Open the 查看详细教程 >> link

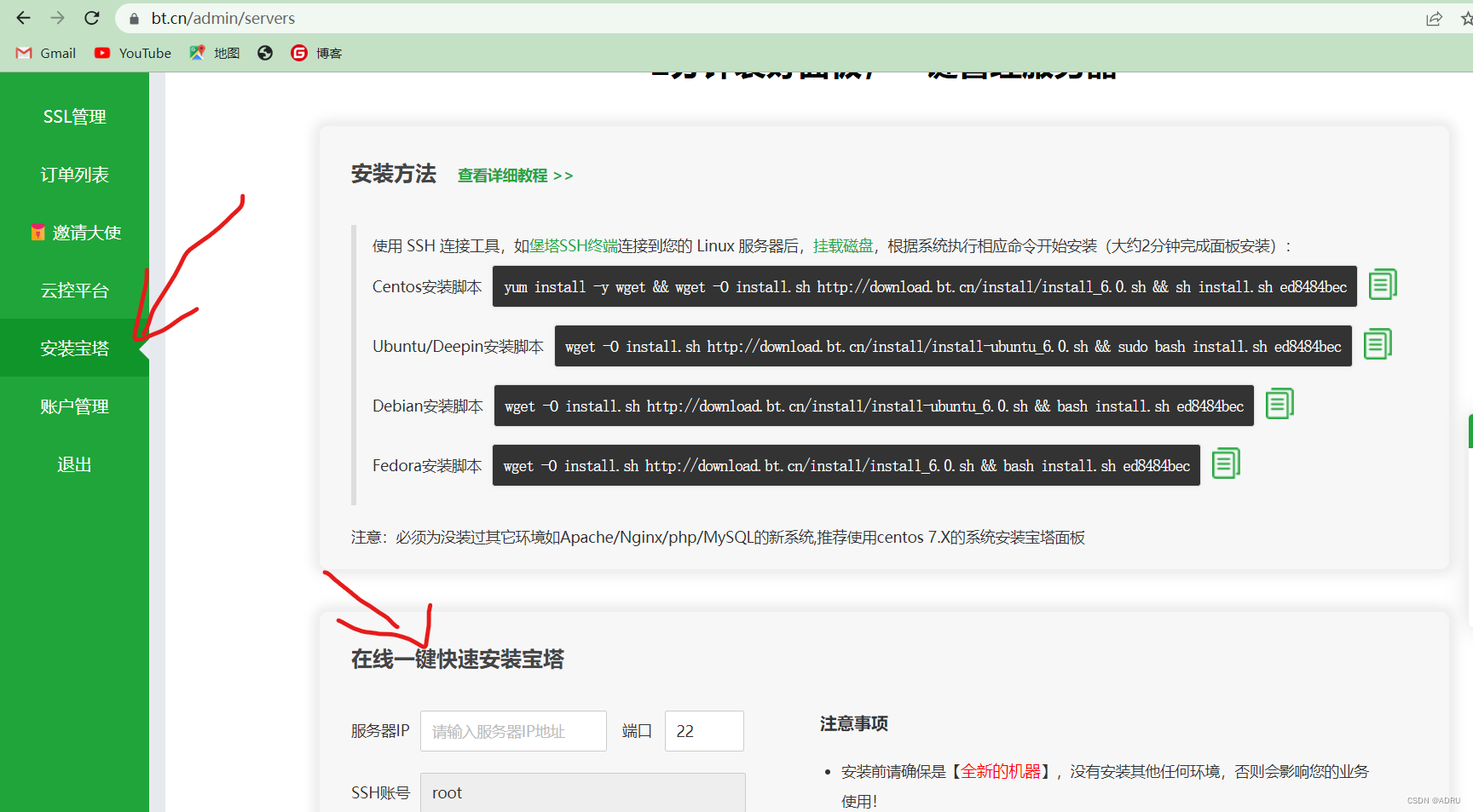(515, 176)
